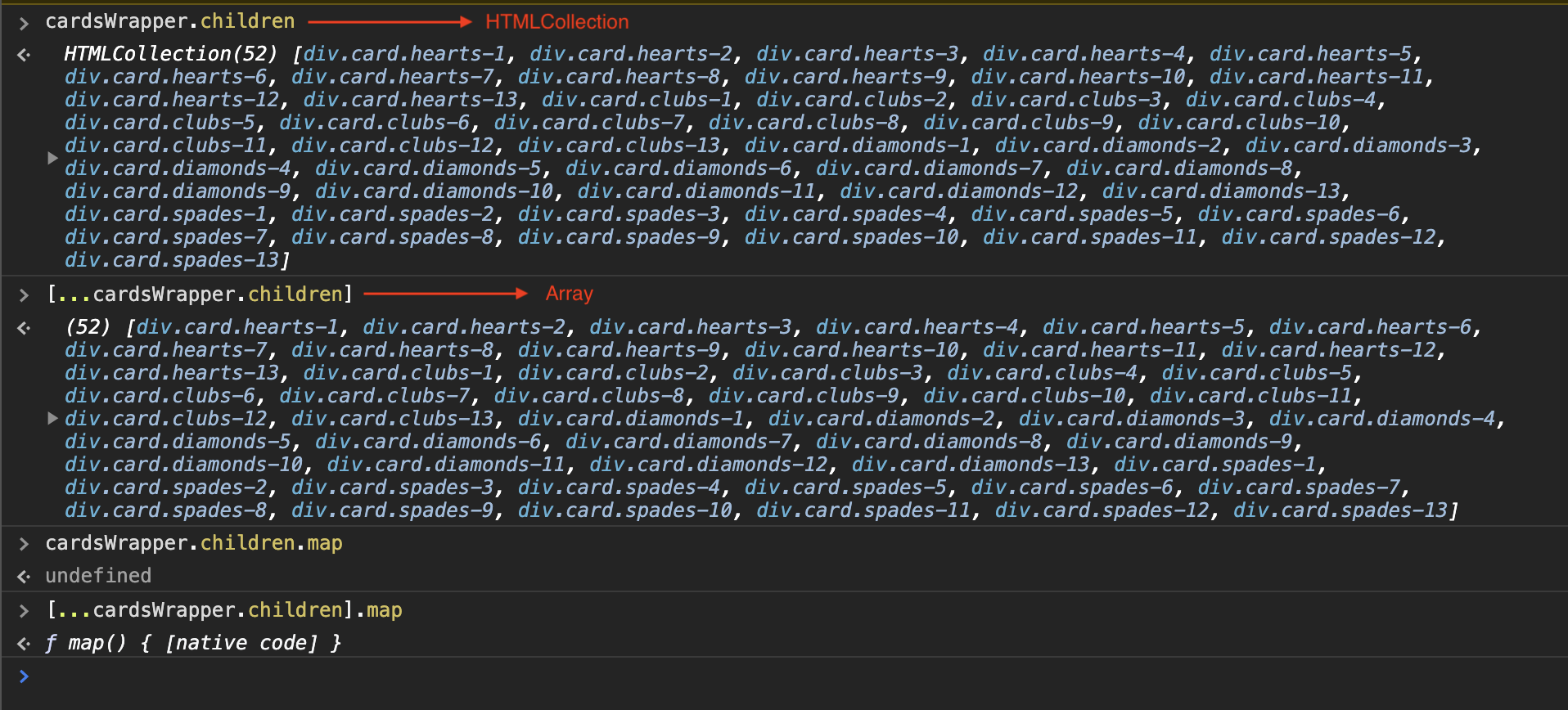
Task: Click div.card.clubs-11 in the Array output
Action: point(1250,396)
